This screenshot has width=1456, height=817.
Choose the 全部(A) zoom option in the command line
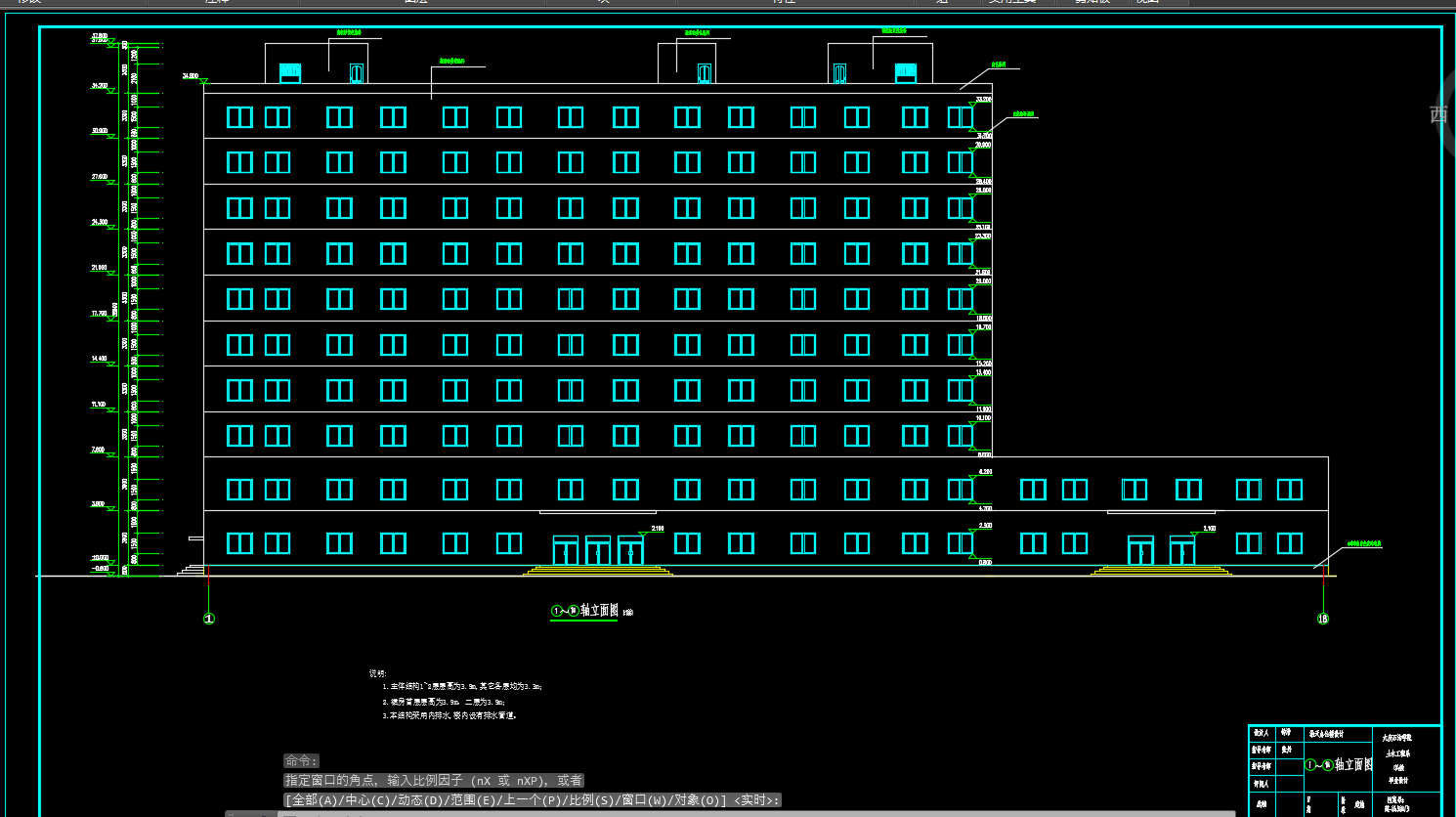point(313,800)
